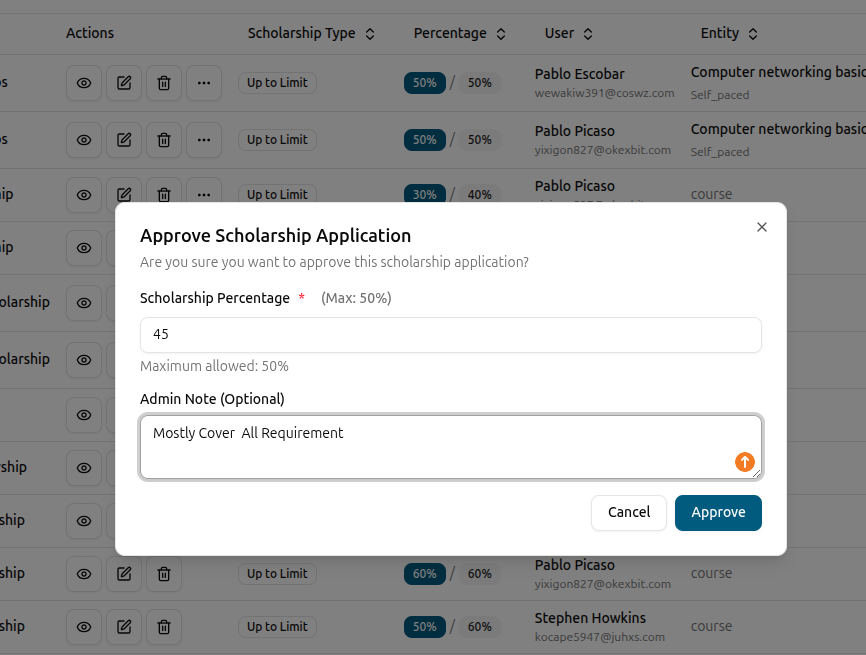This screenshot has width=866, height=655.
Task: Sort by Percentage column
Action: [x=460, y=34]
